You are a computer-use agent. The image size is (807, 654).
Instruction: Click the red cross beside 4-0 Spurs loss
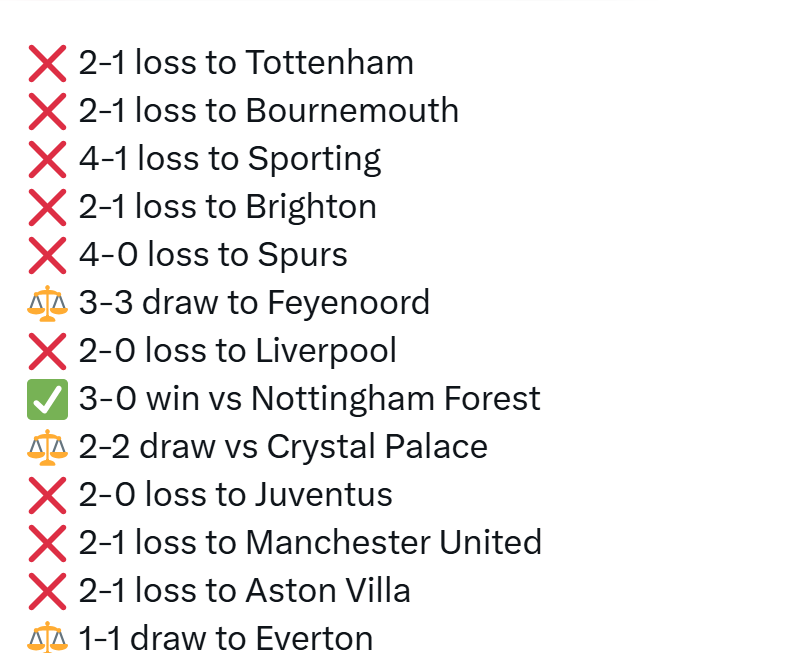[x=46, y=255]
